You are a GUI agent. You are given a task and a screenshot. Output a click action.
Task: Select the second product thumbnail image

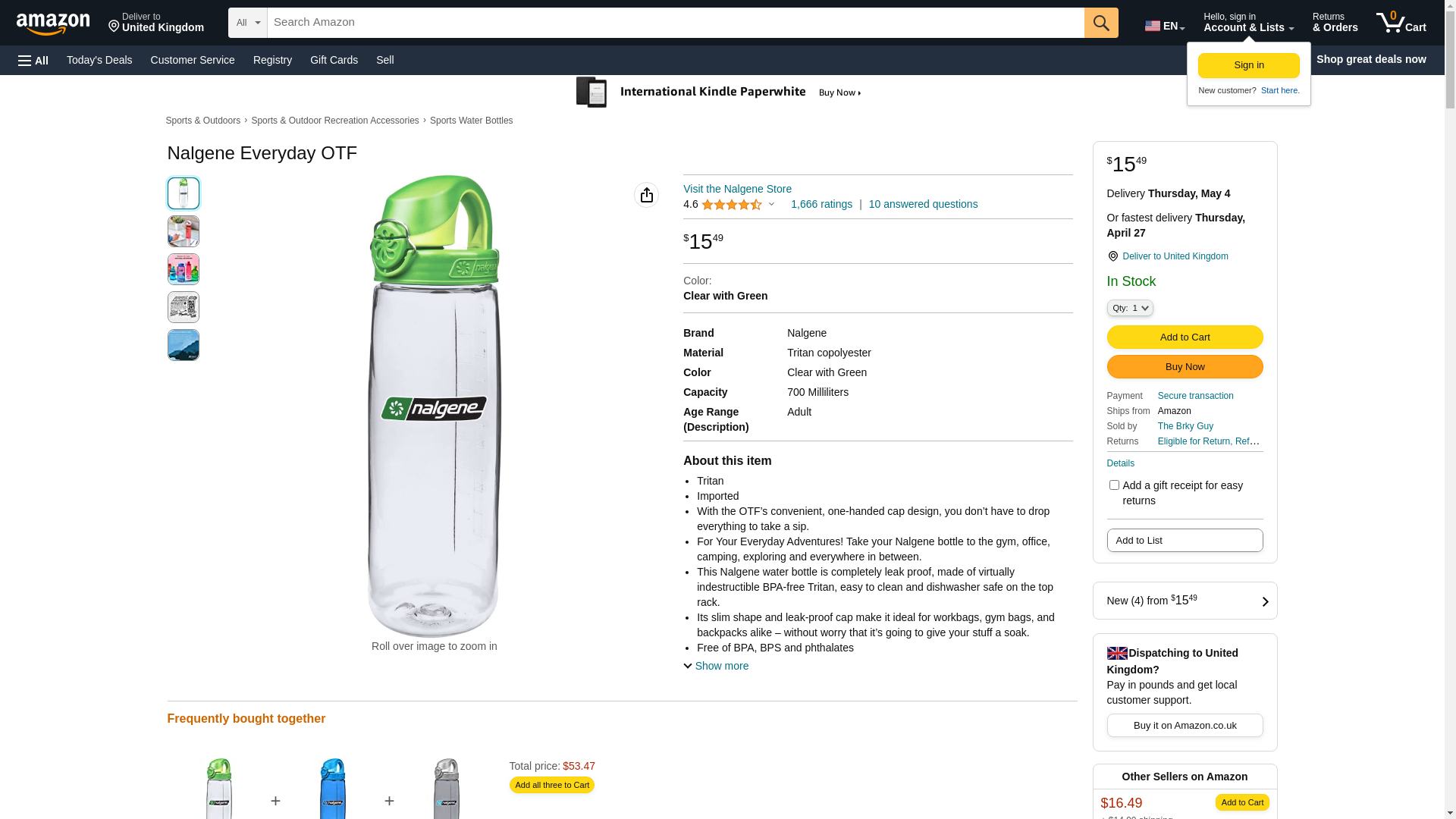[x=184, y=231]
